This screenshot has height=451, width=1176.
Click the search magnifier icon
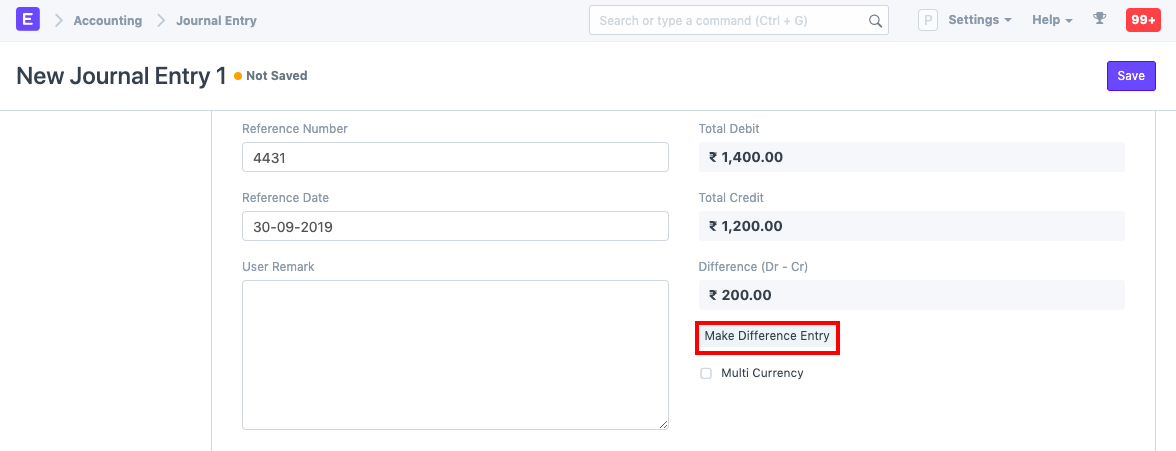875,21
